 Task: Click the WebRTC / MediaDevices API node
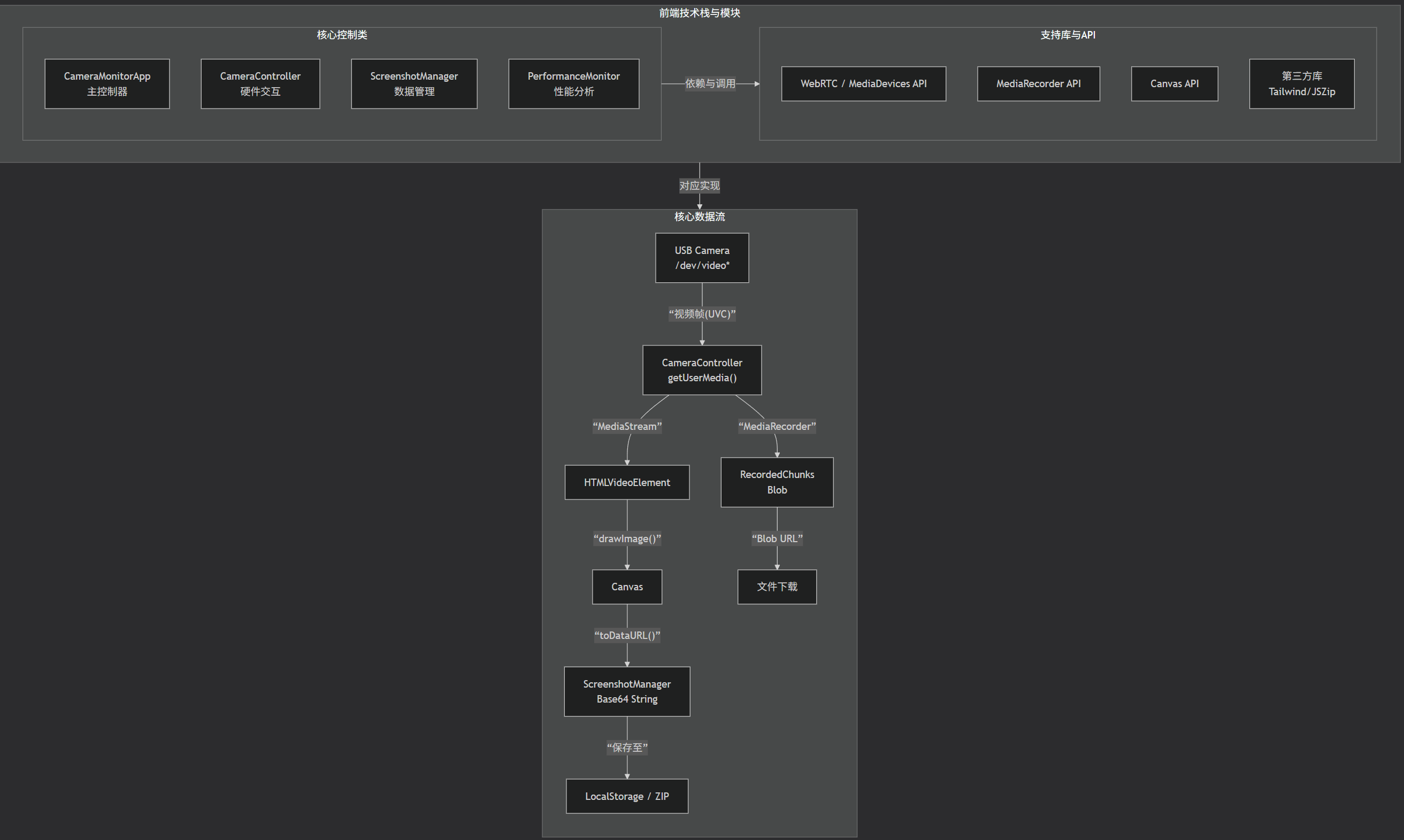point(863,84)
